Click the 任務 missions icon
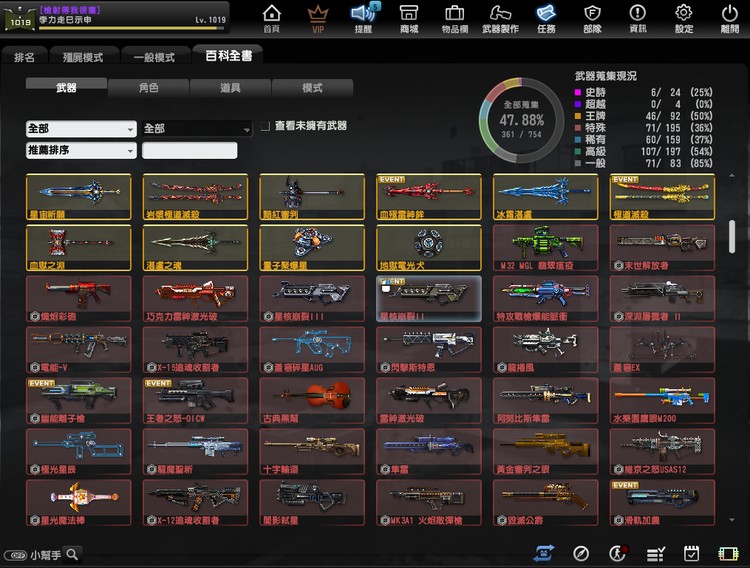The width and height of the screenshot is (750, 568). (546, 17)
